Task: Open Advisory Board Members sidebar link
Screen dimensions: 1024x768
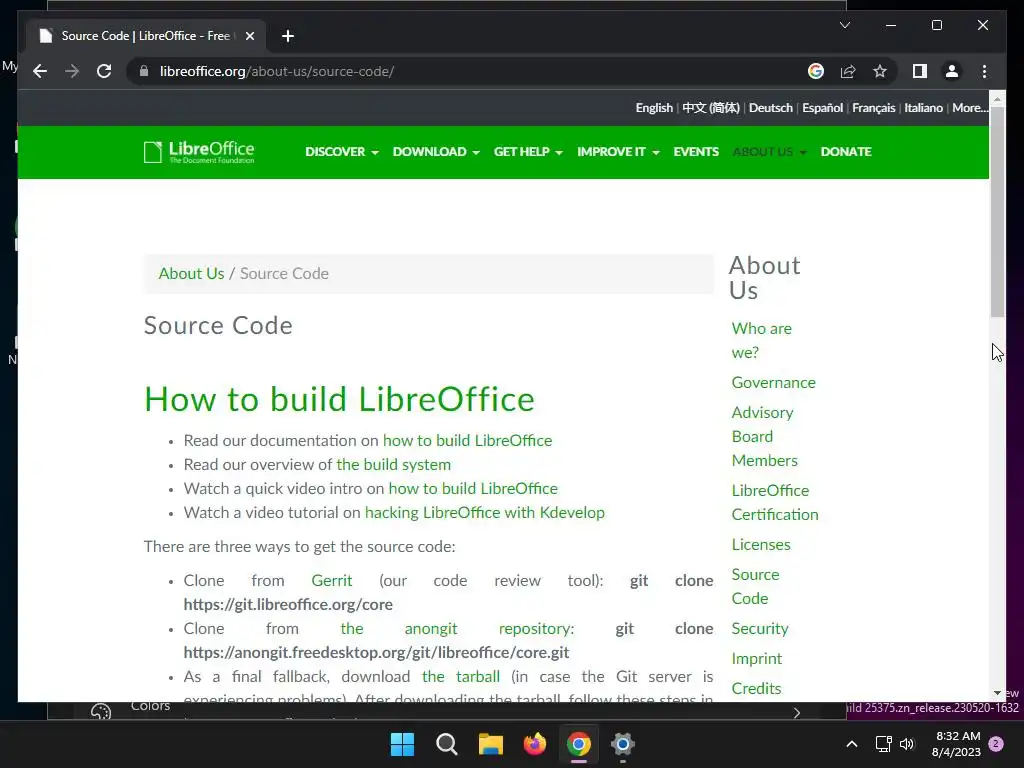Action: pyautogui.click(x=764, y=436)
